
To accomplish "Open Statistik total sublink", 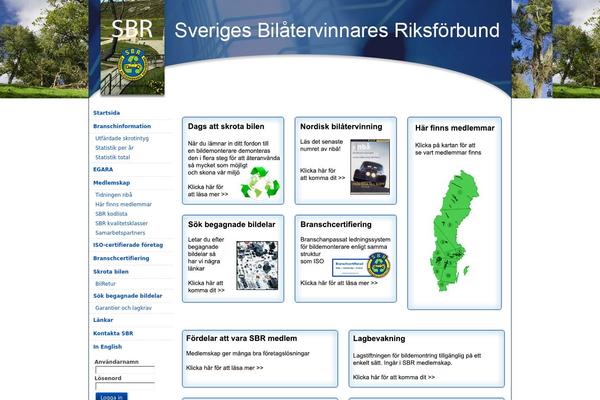I will 112,157.
